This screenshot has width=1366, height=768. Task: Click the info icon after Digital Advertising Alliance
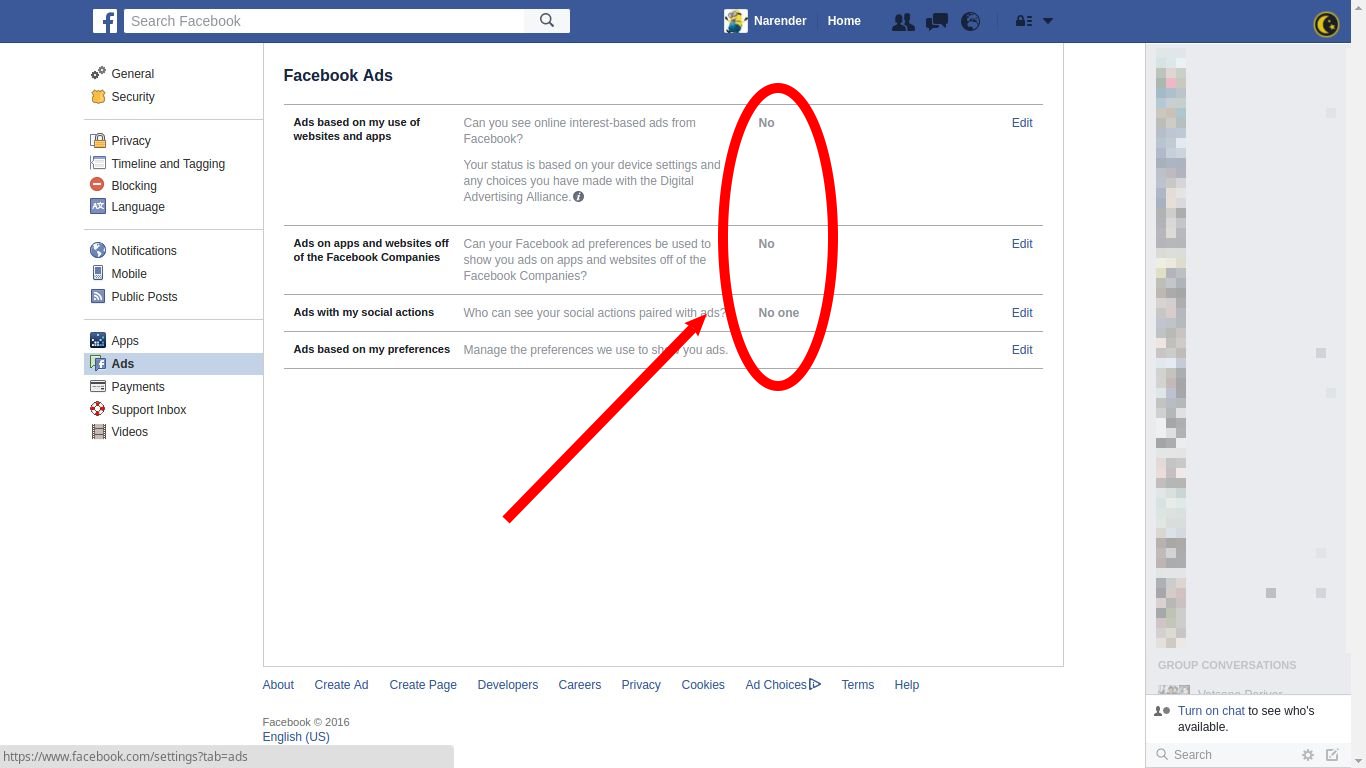578,197
